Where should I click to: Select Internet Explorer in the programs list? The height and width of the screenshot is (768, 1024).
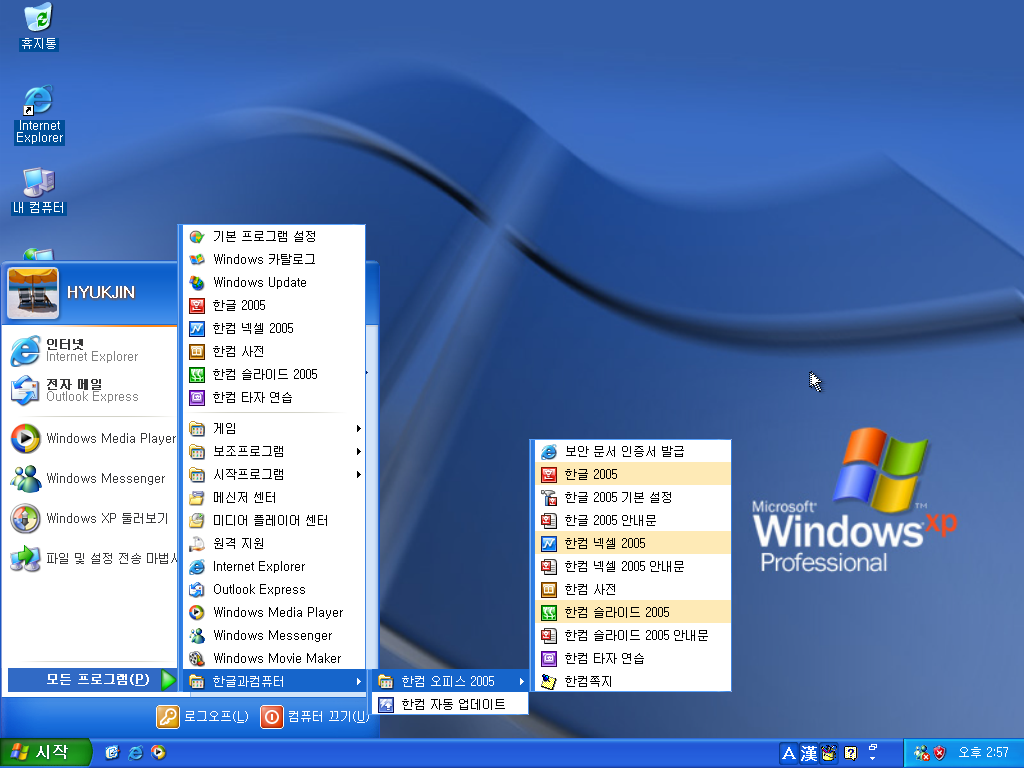[273, 566]
